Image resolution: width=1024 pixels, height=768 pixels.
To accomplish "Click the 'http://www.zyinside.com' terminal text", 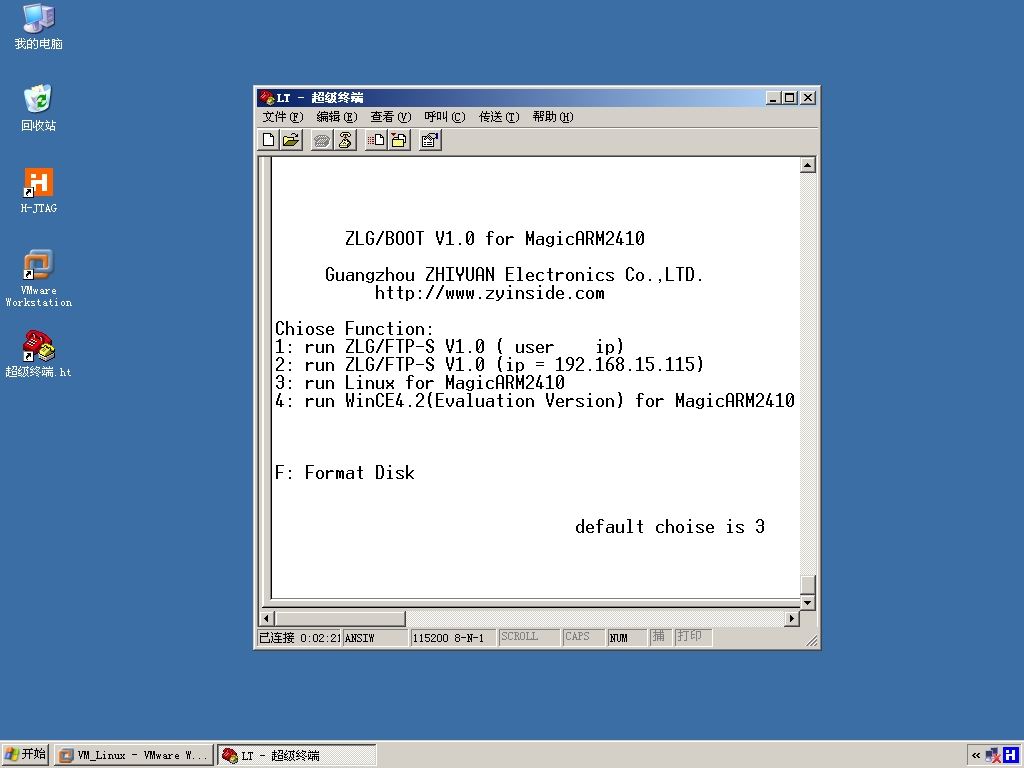I will 490,293.
